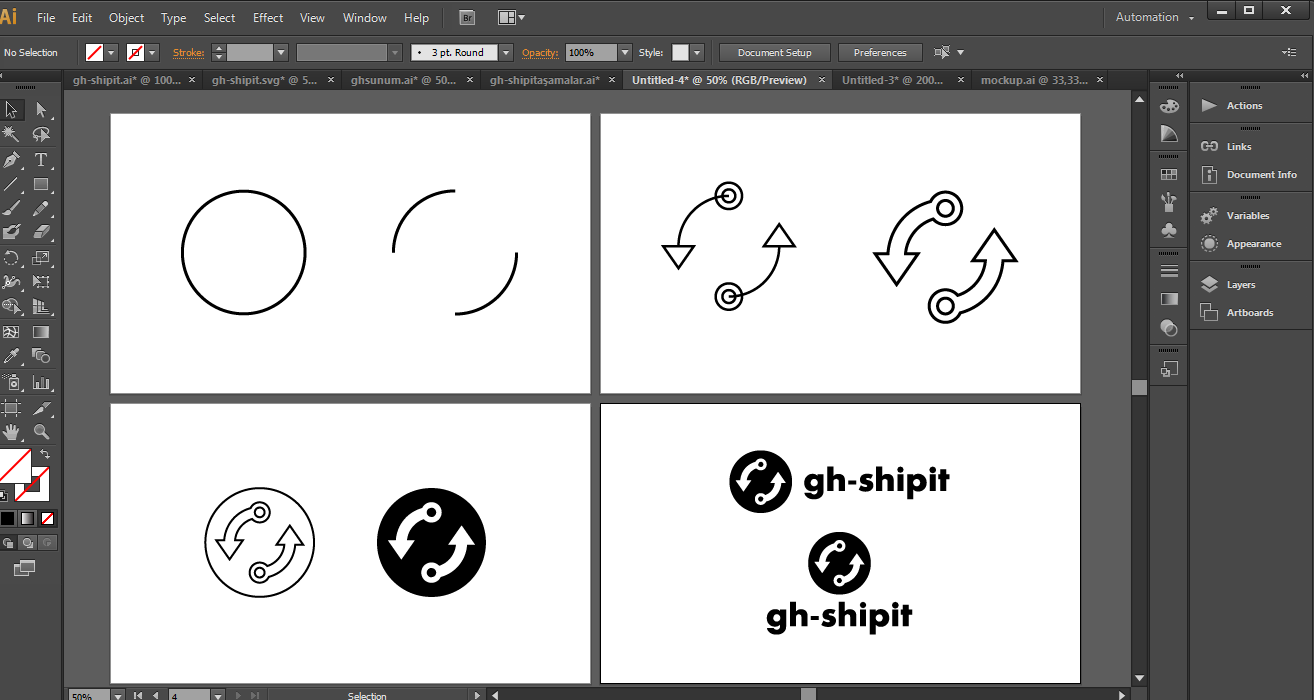
Task: Select the Direct Selection tool (white arrow)
Action: pyautogui.click(x=41, y=110)
